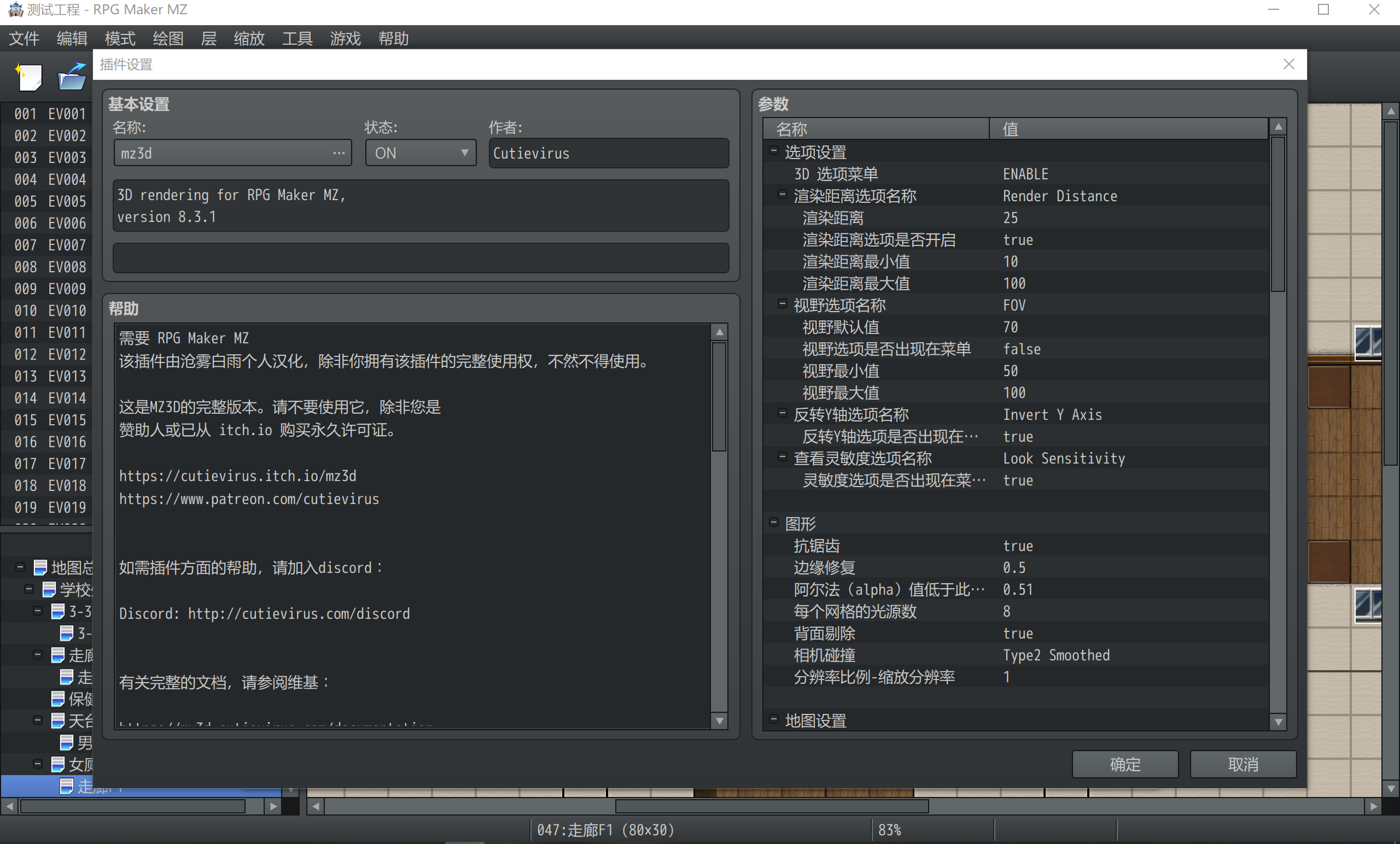Collapse the 视野选项名称 group
This screenshot has height=844, width=1400.
click(782, 304)
